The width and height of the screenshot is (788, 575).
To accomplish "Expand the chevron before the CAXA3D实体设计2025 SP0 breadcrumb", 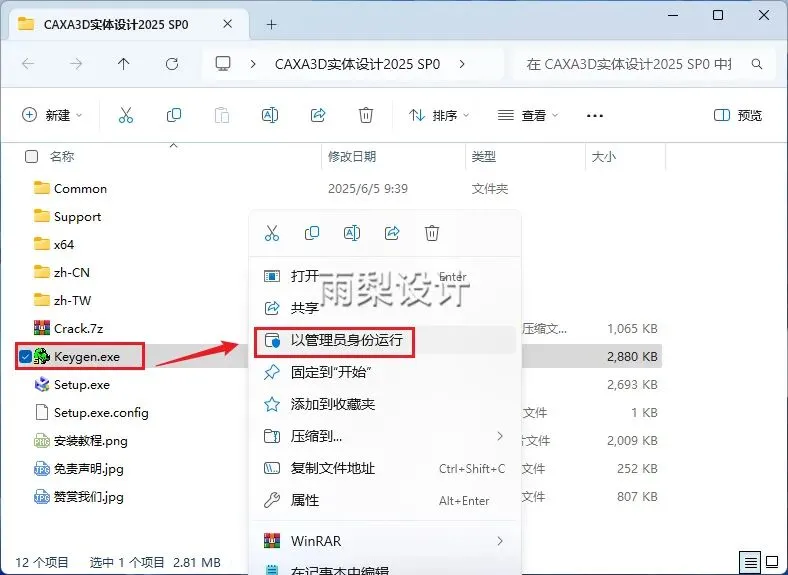I will pos(253,64).
